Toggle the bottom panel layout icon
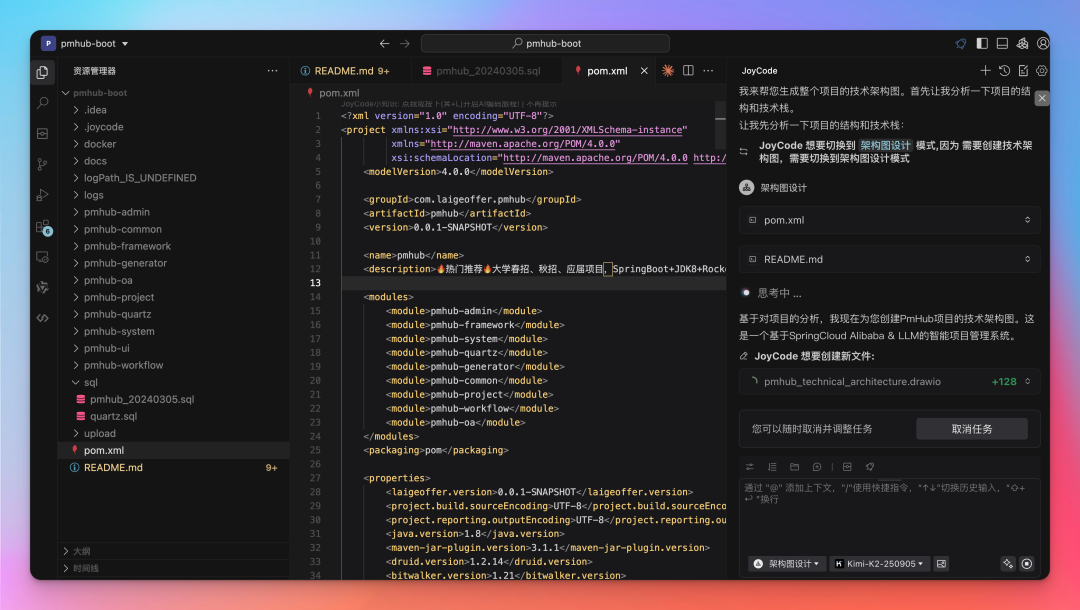Image resolution: width=1080 pixels, height=610 pixels. pos(1002,44)
